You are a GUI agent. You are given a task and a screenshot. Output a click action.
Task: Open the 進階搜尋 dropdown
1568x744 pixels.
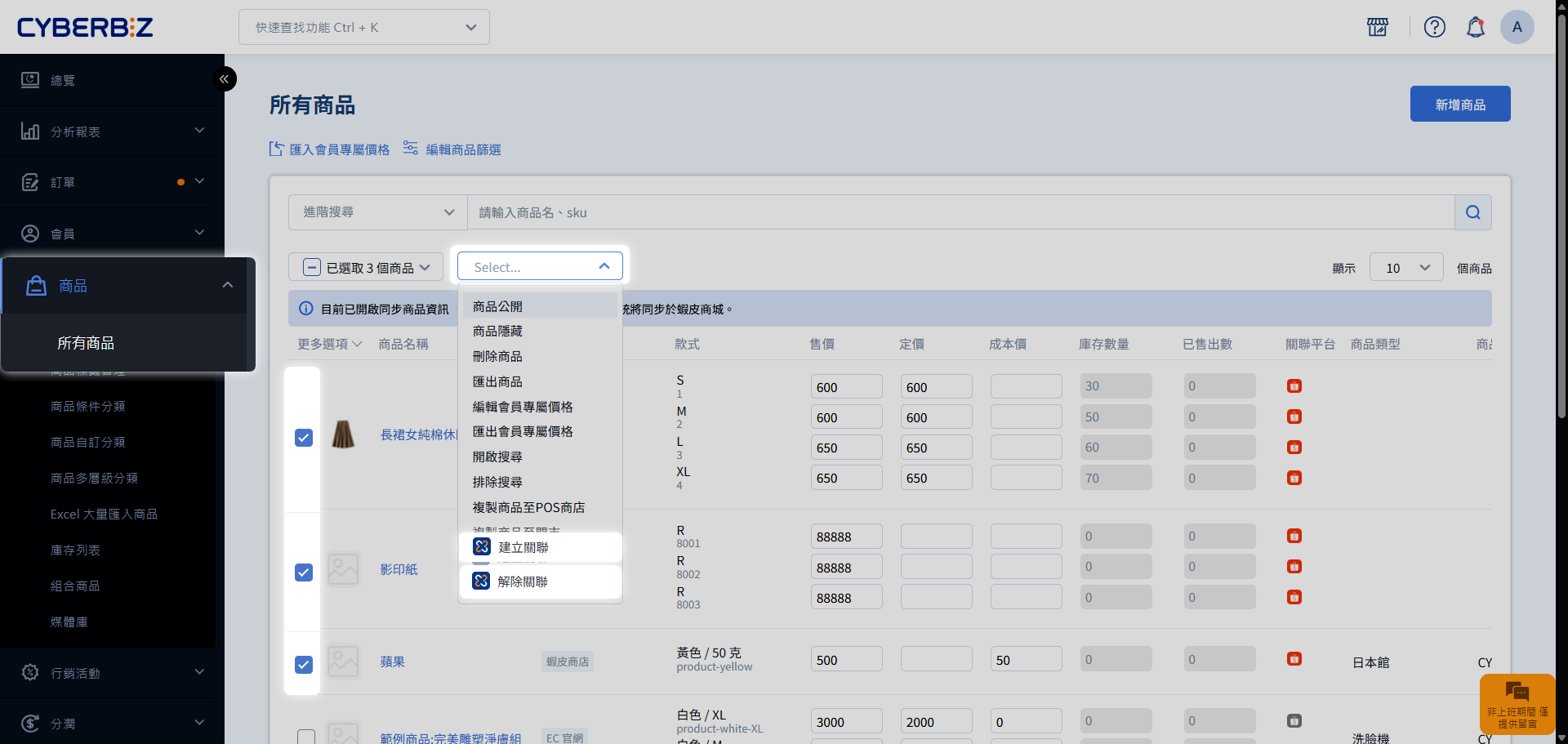click(377, 212)
